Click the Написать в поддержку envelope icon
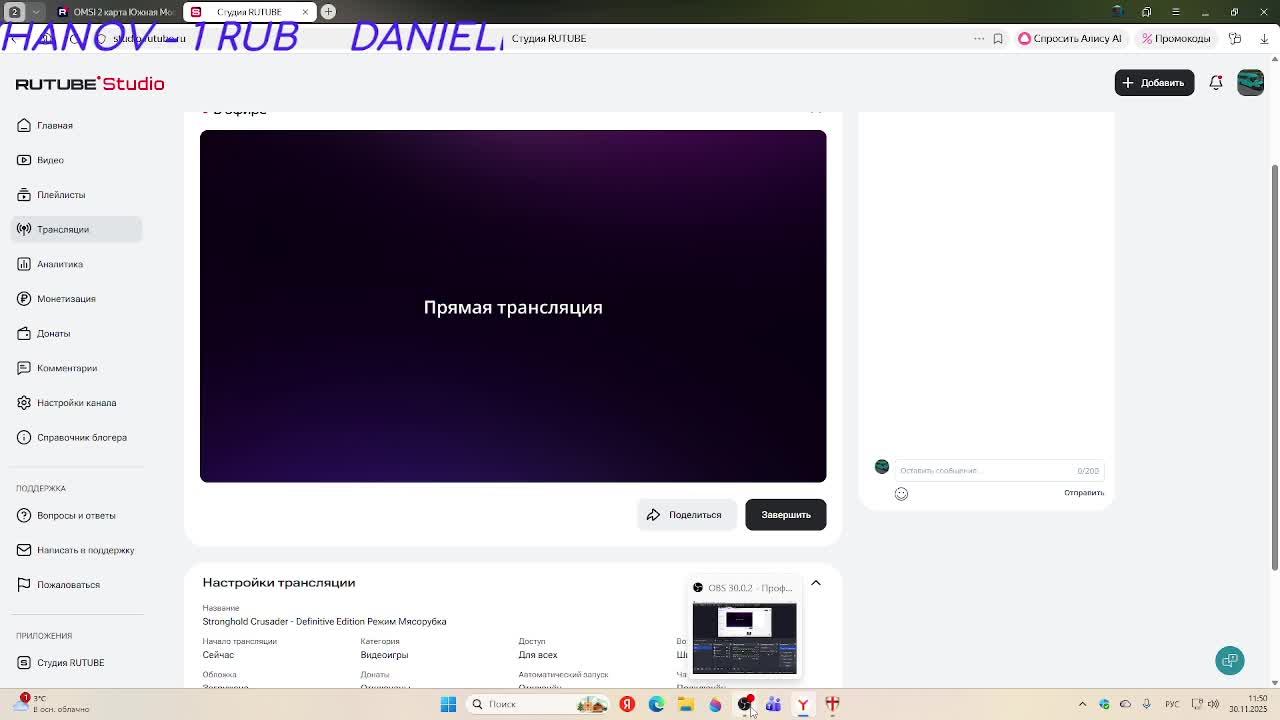 coord(23,550)
